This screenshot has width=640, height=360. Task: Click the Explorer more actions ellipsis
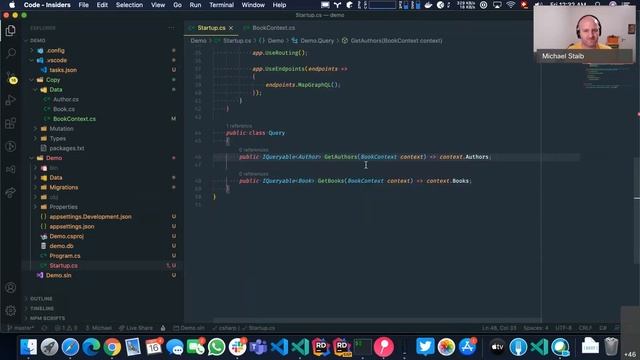(171, 28)
